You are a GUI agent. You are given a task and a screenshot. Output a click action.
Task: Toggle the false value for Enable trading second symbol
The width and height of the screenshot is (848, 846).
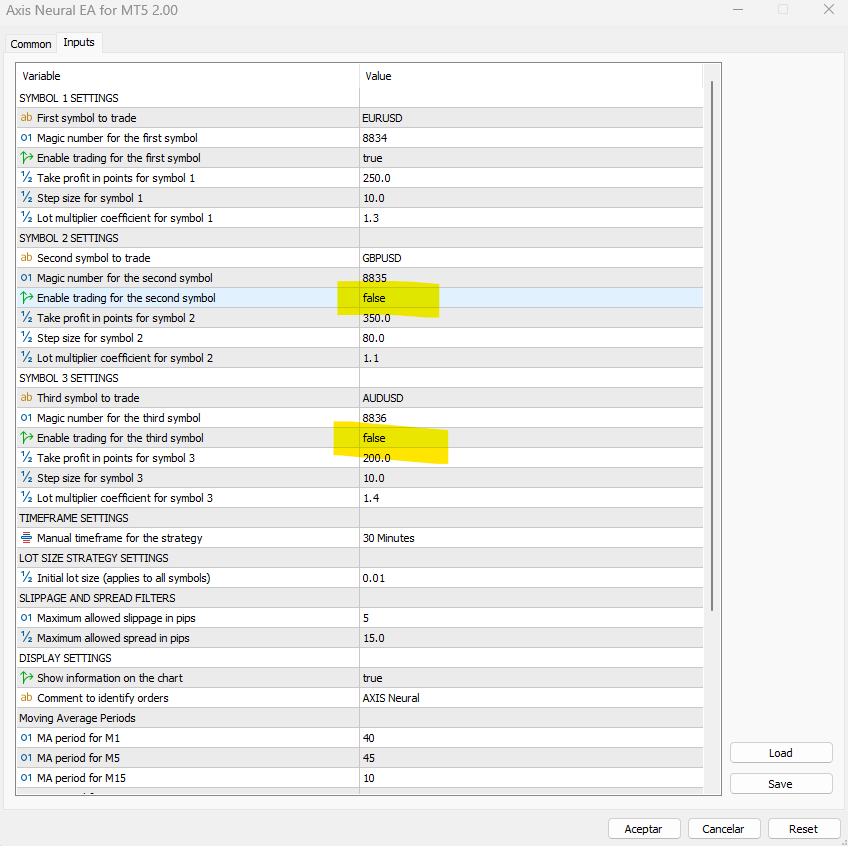(x=374, y=298)
